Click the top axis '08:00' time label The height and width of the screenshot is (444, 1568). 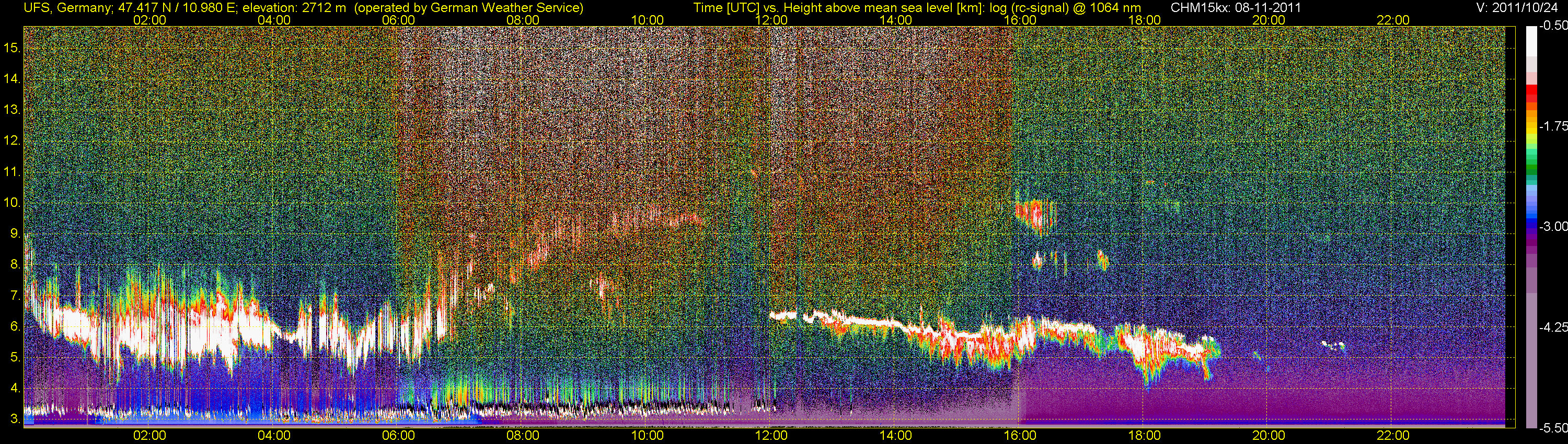(523, 20)
